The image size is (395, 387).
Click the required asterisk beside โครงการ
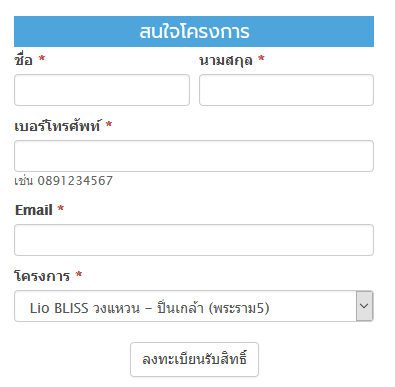click(79, 275)
